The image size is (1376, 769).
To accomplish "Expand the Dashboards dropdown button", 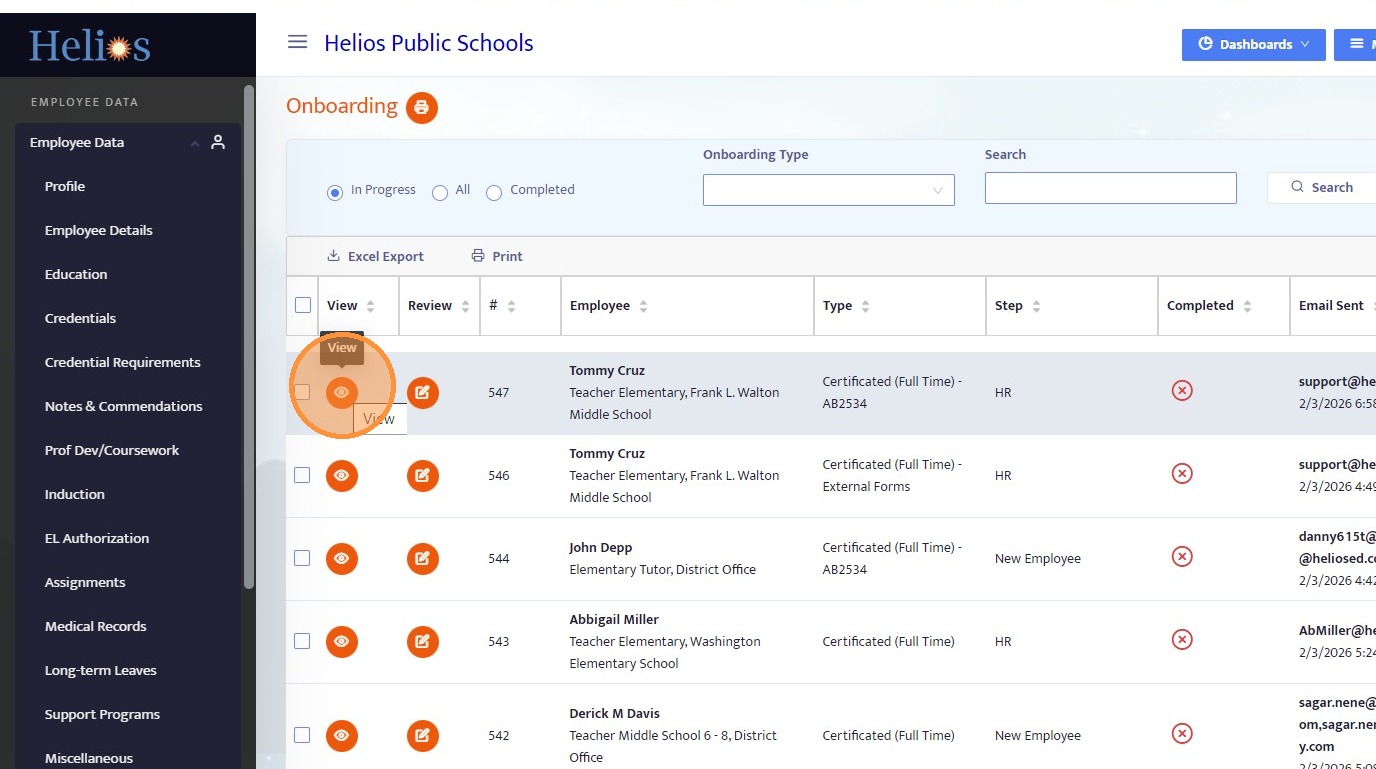I will (1253, 44).
